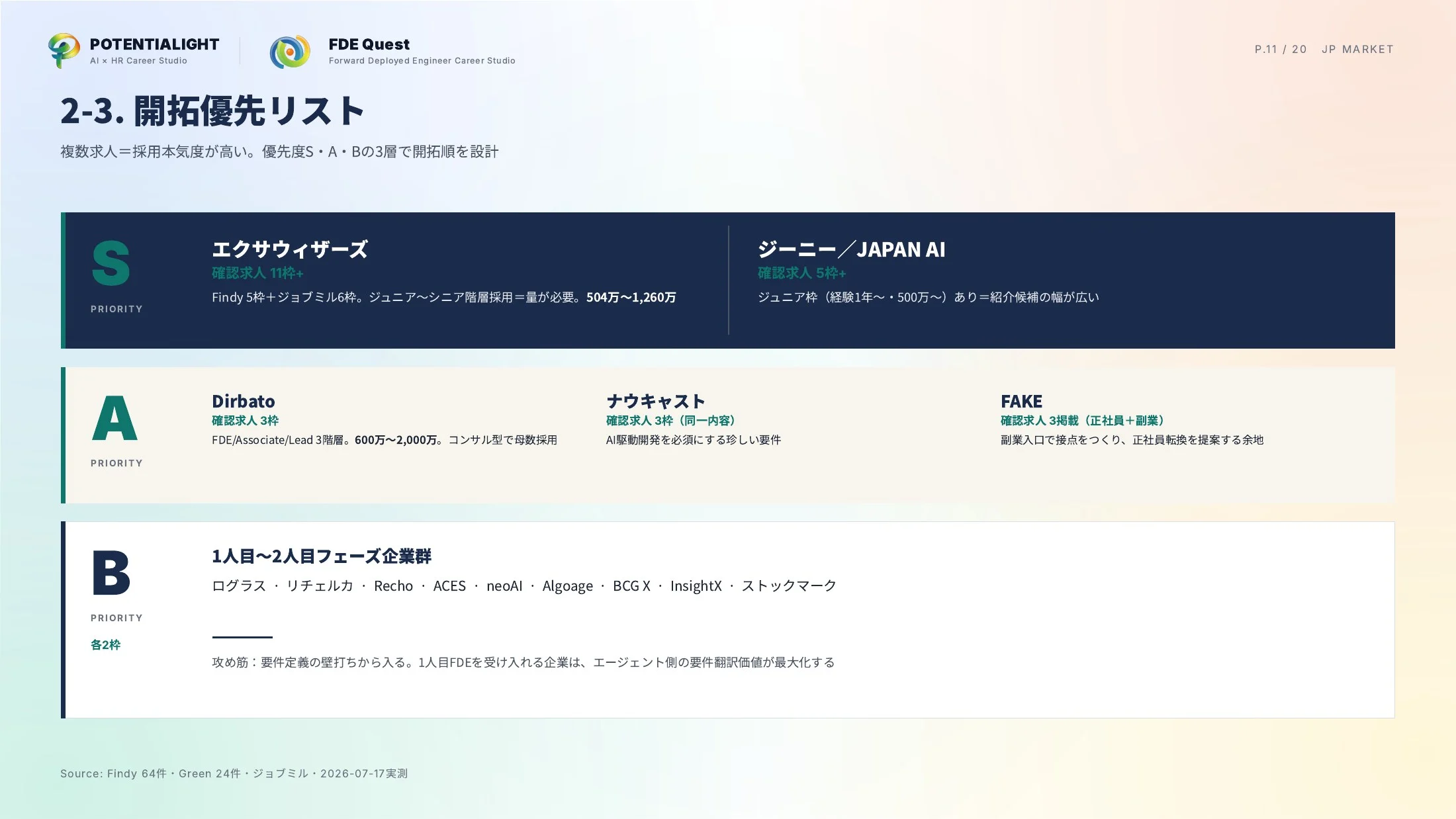The width and height of the screenshot is (1456, 819).
Task: Click the company name 'Dirbato'
Action: [x=244, y=402]
